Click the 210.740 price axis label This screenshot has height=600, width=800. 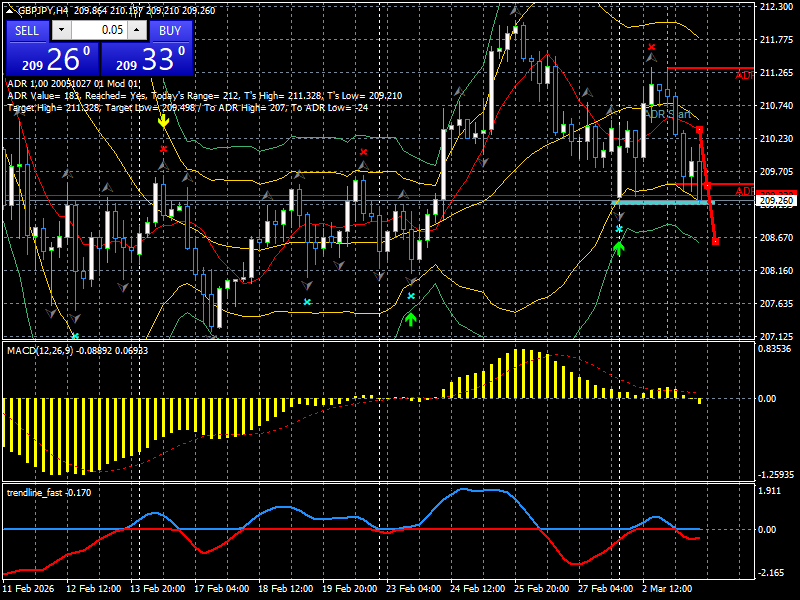pos(776,106)
